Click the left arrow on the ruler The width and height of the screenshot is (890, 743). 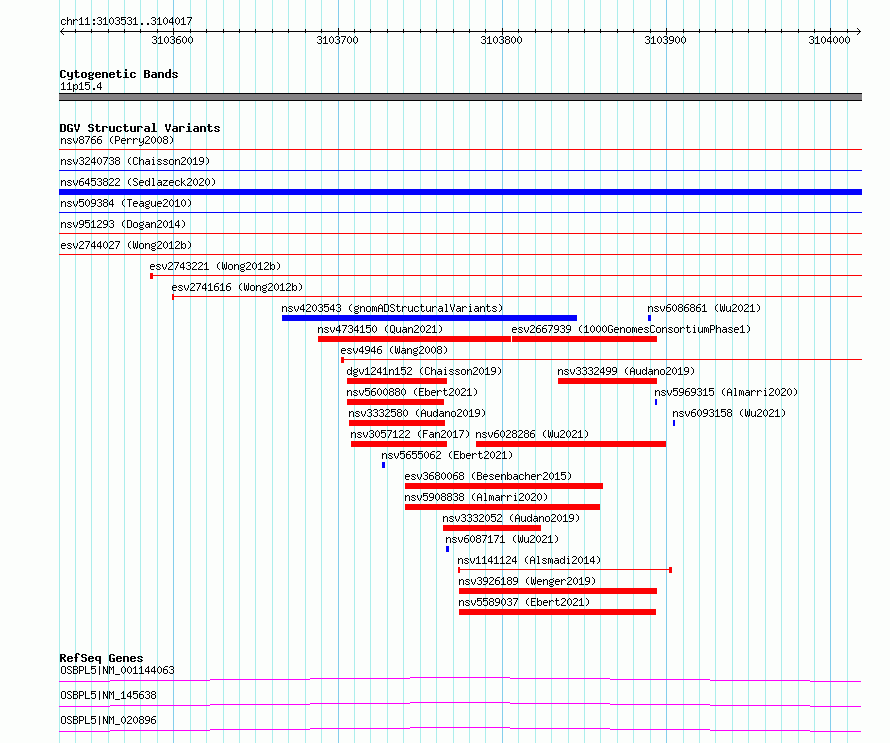pyautogui.click(x=62, y=32)
